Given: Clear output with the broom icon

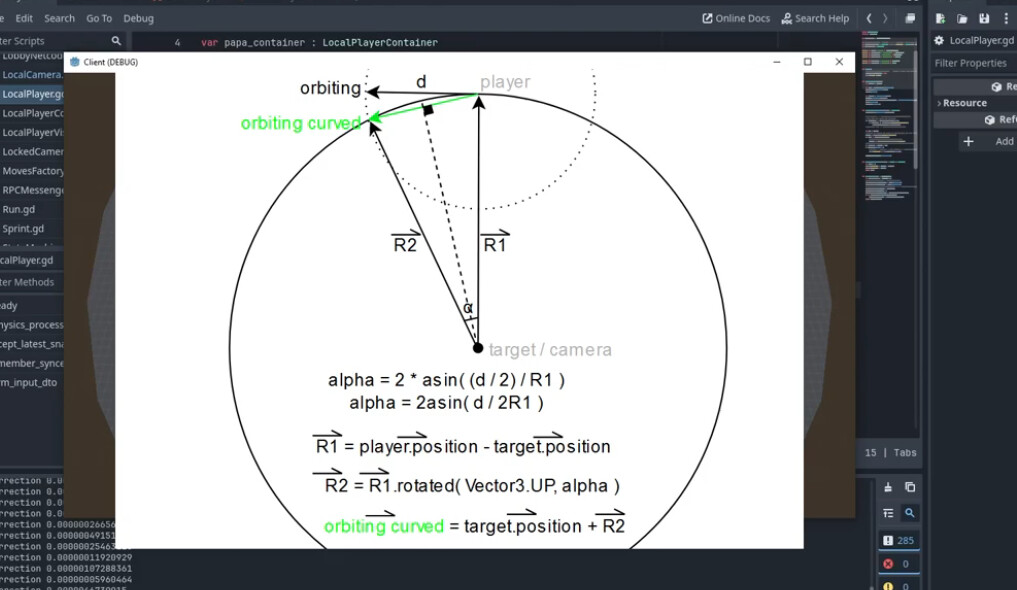Looking at the screenshot, I should point(888,487).
